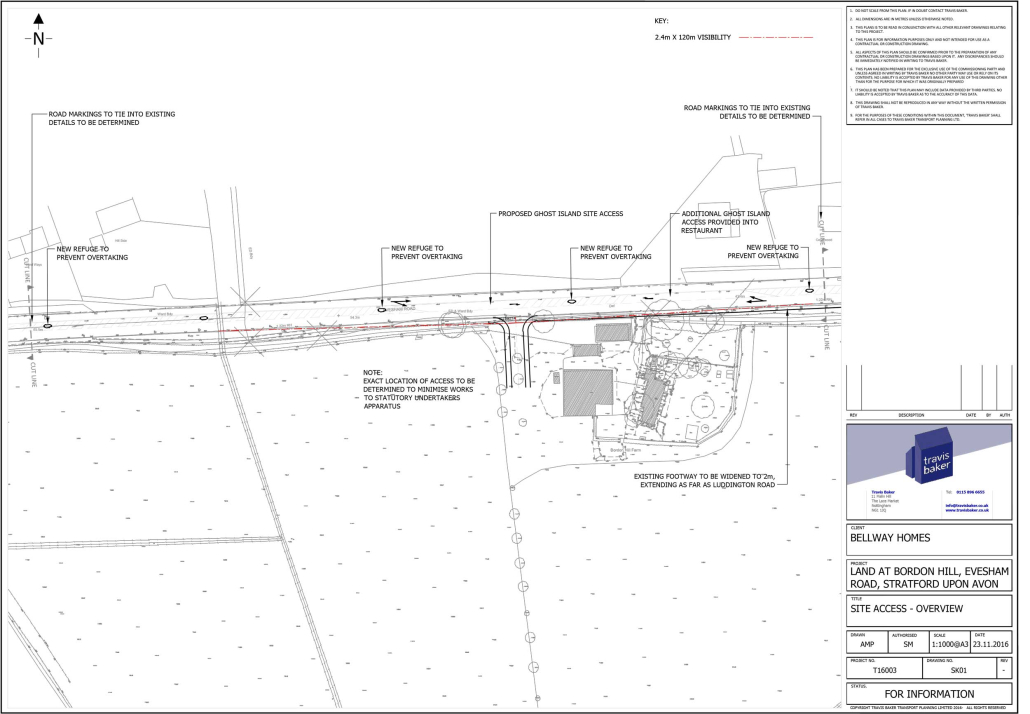Screen dimensions: 1030x714
Task: Click the Drawn by AMP cell
Action: coord(866,644)
